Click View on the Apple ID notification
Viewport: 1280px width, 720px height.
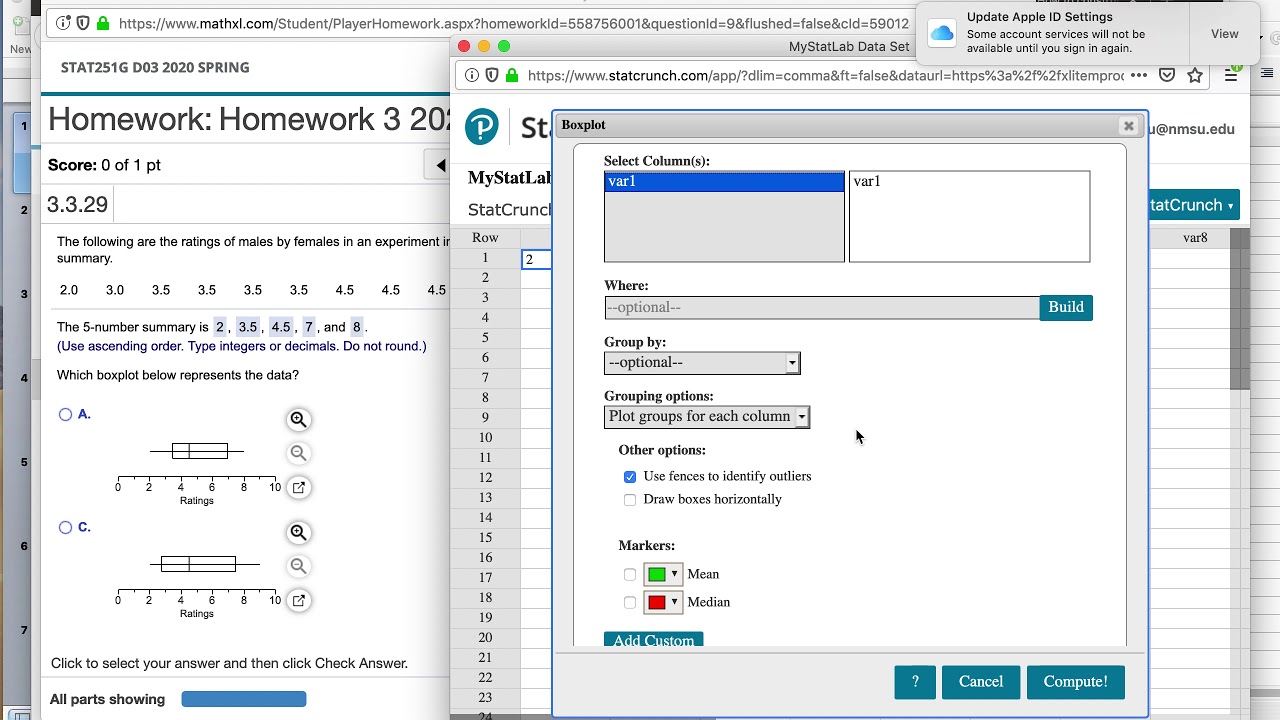pyautogui.click(x=1225, y=33)
